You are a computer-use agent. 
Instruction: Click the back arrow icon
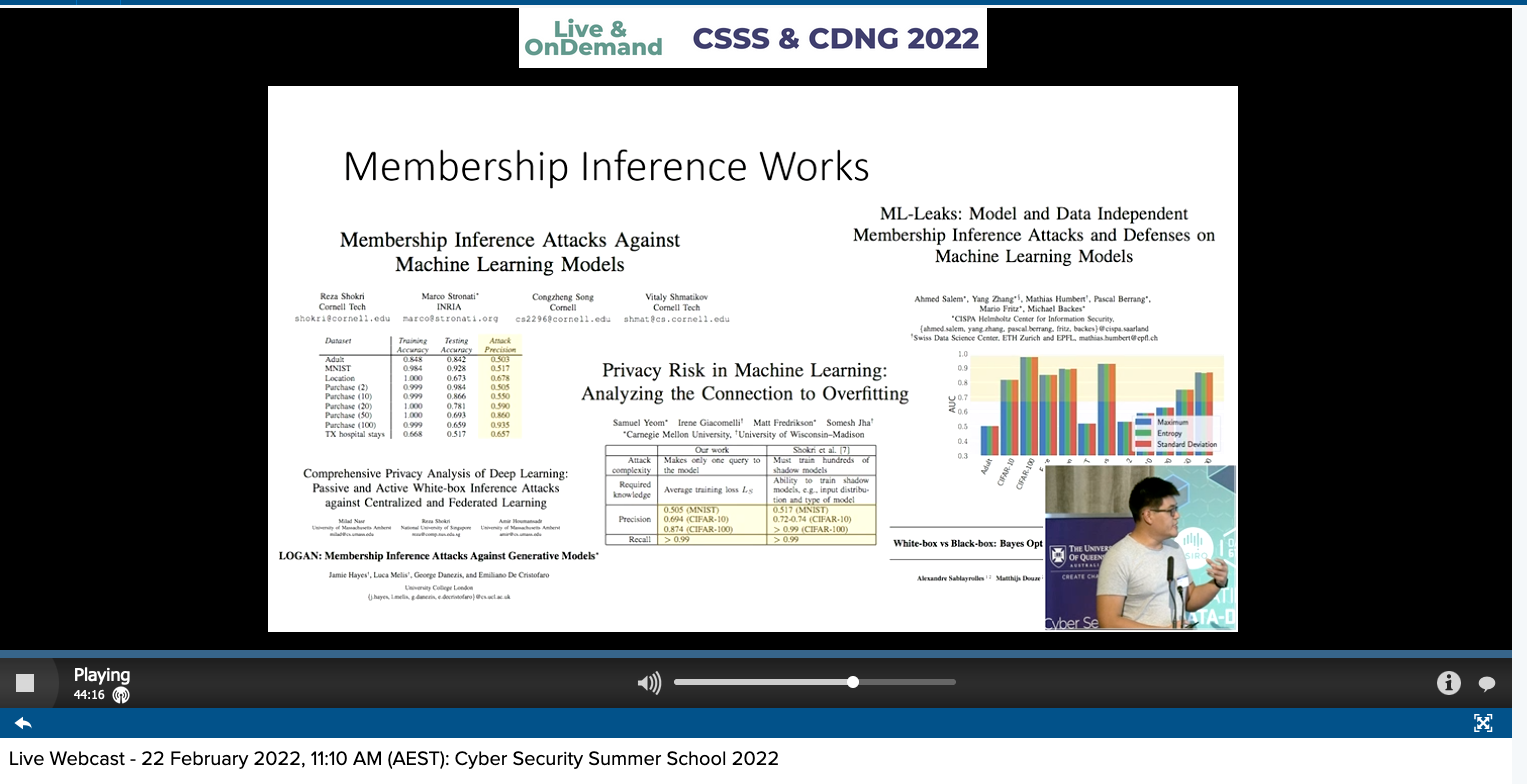point(23,723)
